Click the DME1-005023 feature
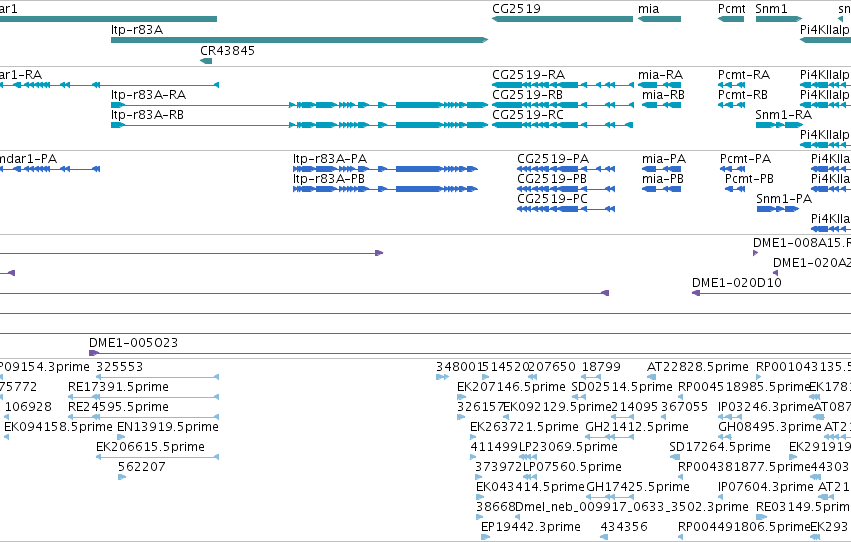The height and width of the screenshot is (542, 851). point(470,354)
